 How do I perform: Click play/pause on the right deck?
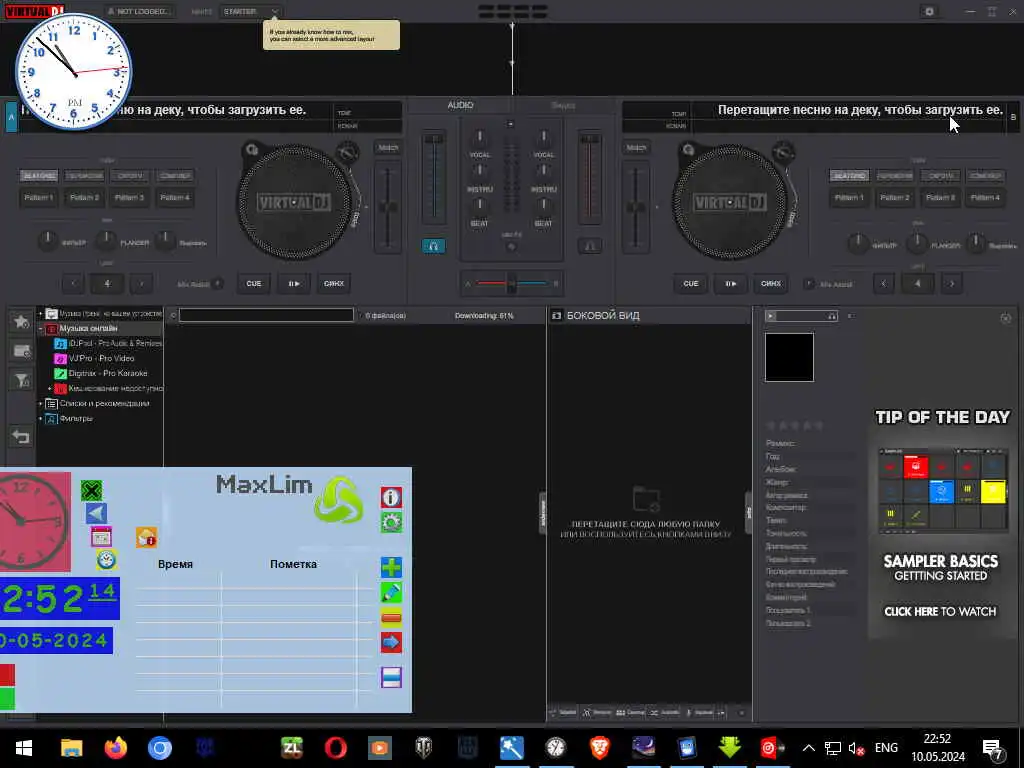pyautogui.click(x=730, y=283)
